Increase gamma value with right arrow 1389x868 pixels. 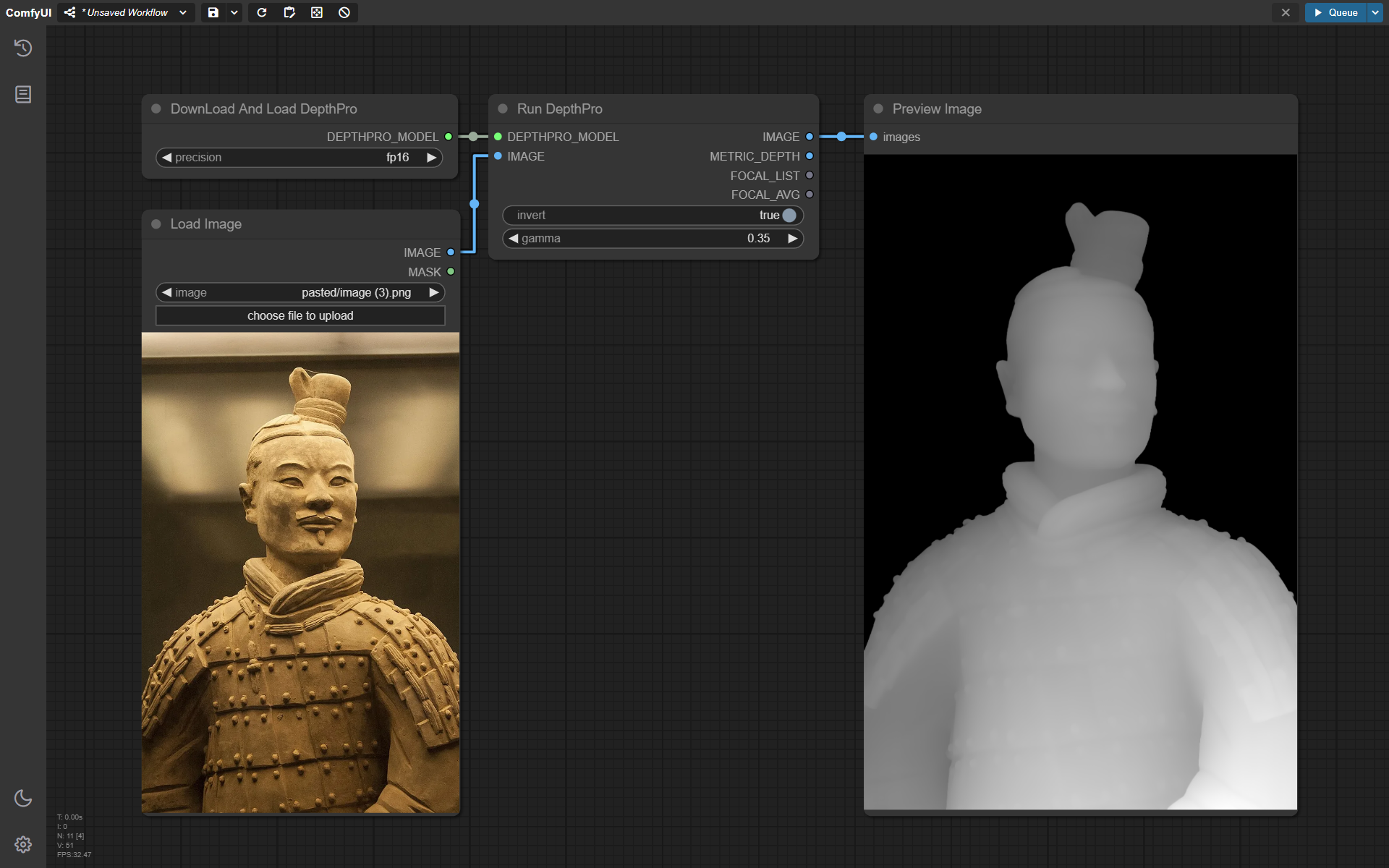tap(793, 238)
